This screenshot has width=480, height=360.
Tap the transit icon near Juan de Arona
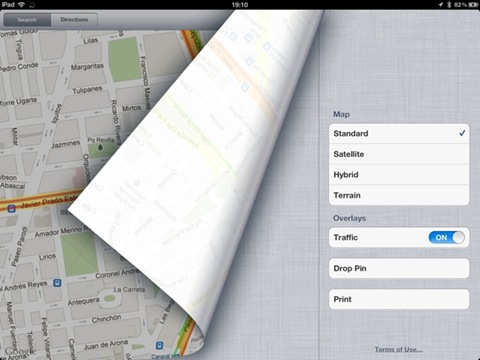160,345
